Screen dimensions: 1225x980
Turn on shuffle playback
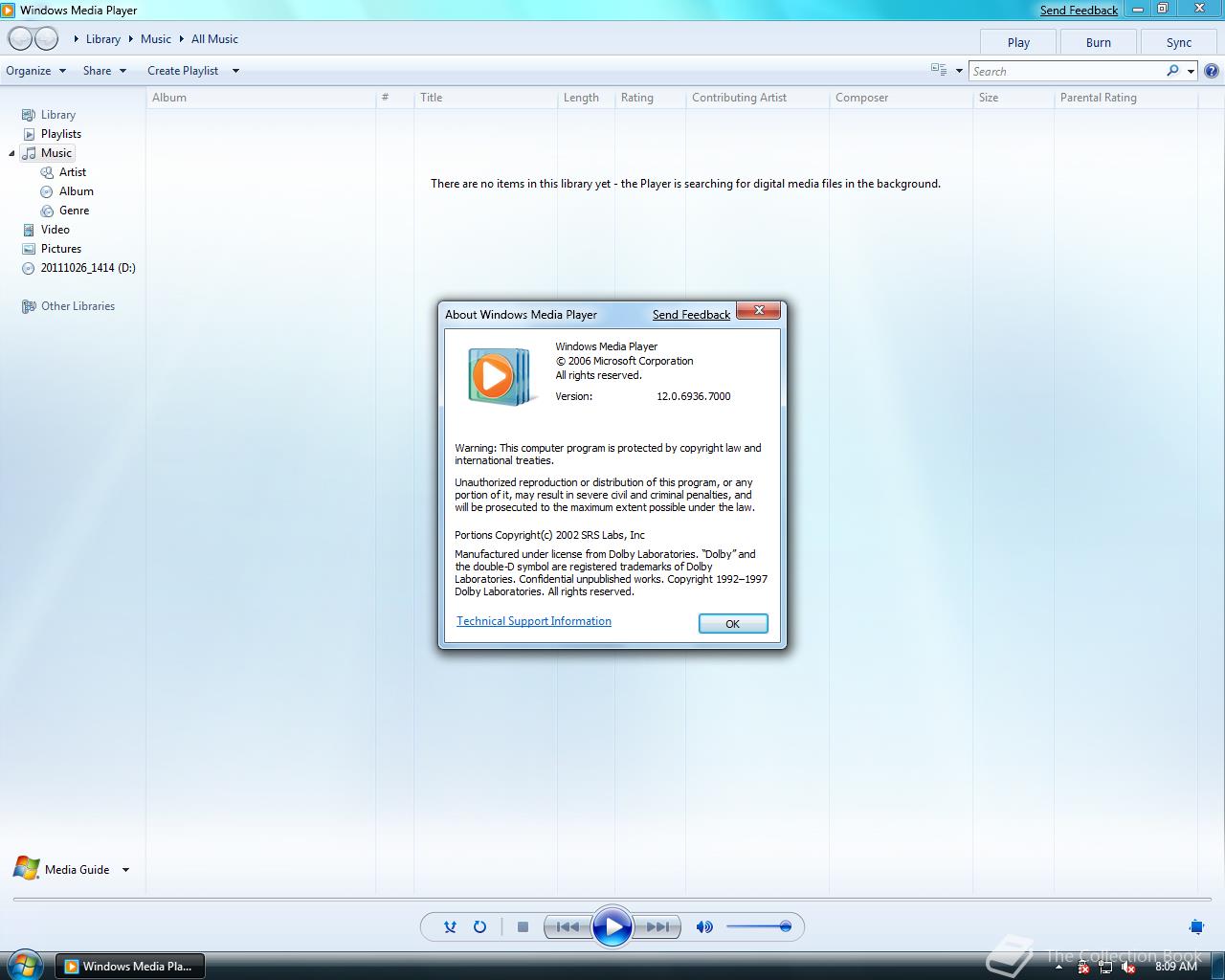[450, 926]
